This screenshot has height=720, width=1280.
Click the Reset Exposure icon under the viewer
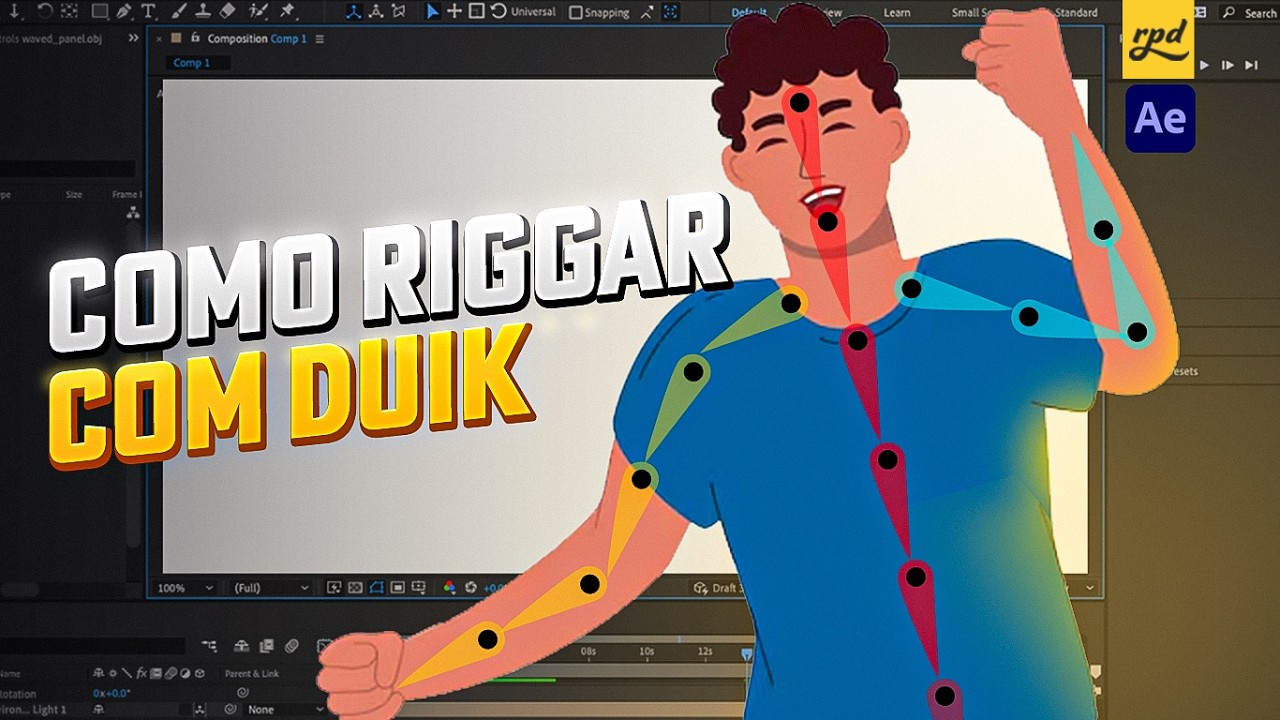pyautogui.click(x=470, y=588)
